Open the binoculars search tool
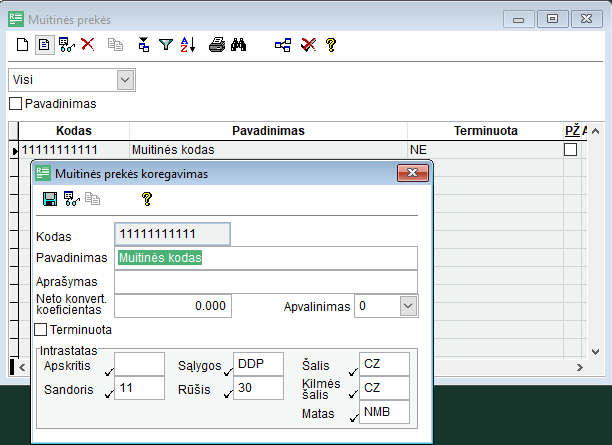Viewport: 612px width, 445px height. pos(238,45)
